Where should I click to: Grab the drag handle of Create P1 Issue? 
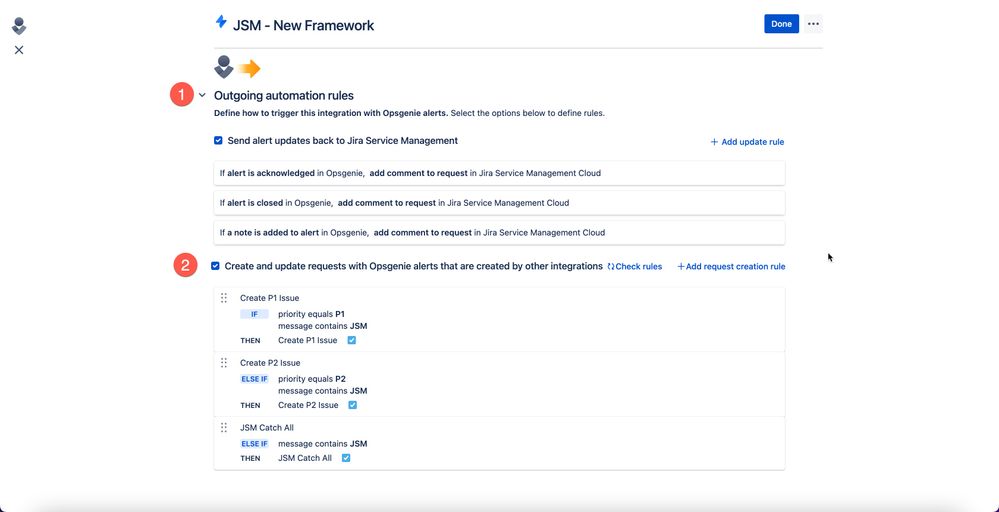pyautogui.click(x=224, y=298)
